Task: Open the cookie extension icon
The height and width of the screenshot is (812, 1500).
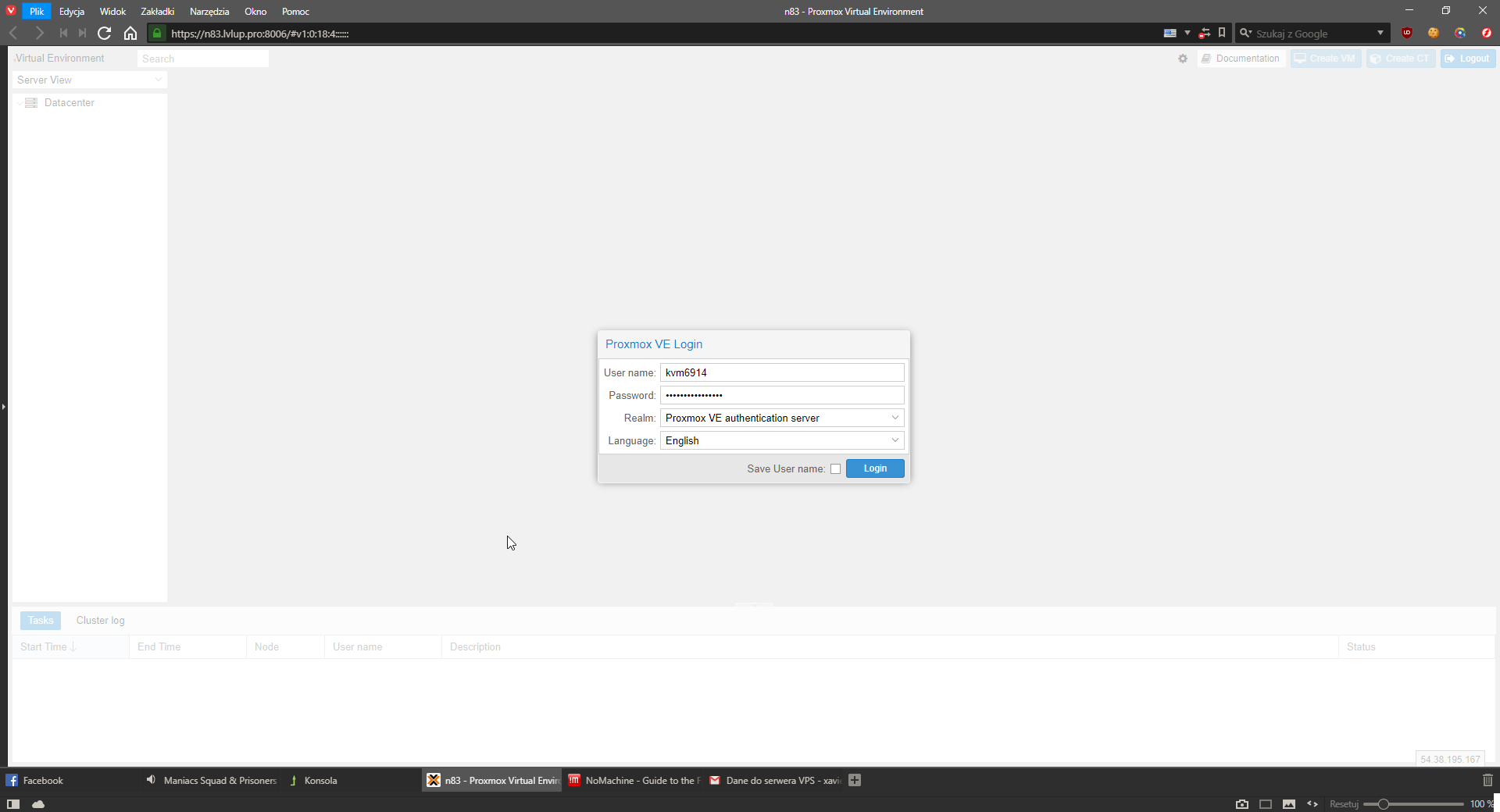Action: tap(1434, 33)
